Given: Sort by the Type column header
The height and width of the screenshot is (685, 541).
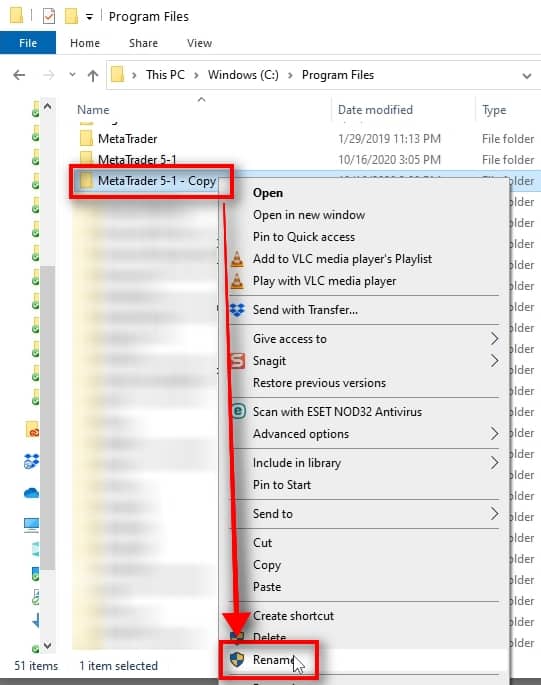Looking at the screenshot, I should pyautogui.click(x=494, y=110).
